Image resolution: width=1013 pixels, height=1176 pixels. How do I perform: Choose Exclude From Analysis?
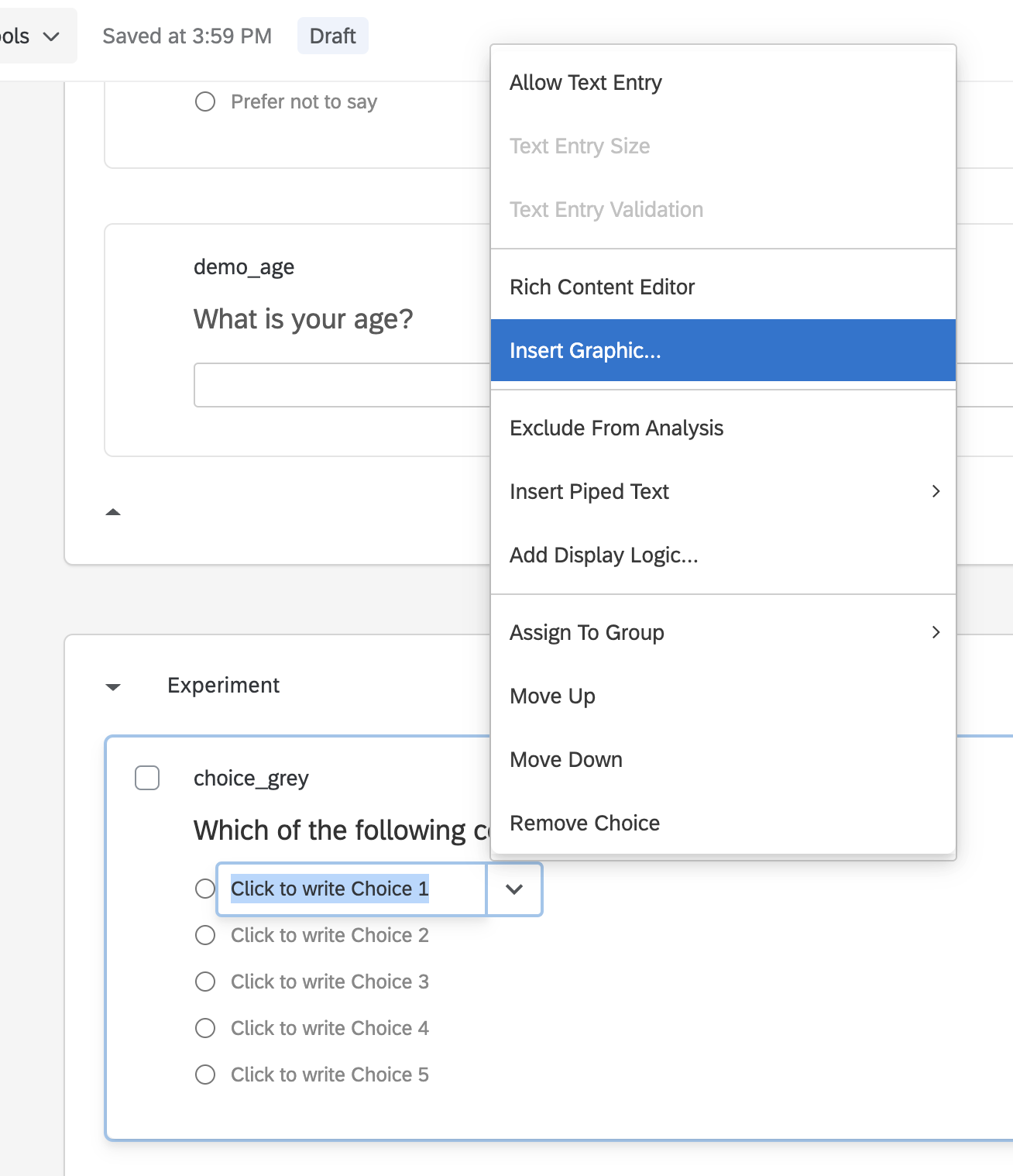click(x=723, y=428)
